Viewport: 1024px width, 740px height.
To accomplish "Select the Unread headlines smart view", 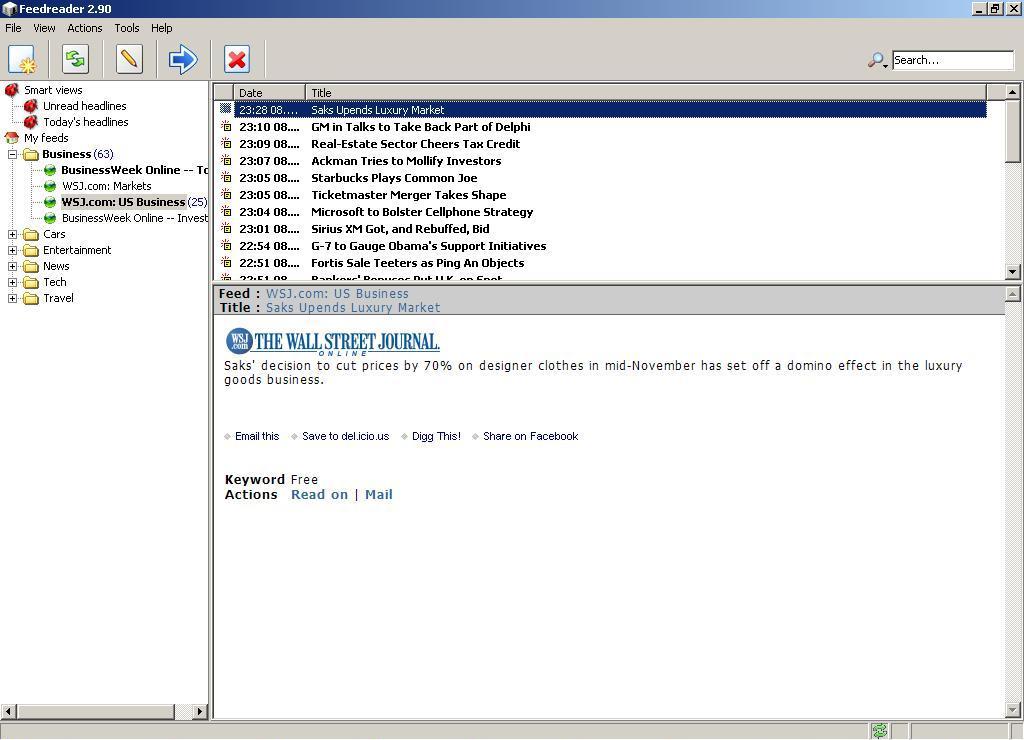I will (85, 105).
